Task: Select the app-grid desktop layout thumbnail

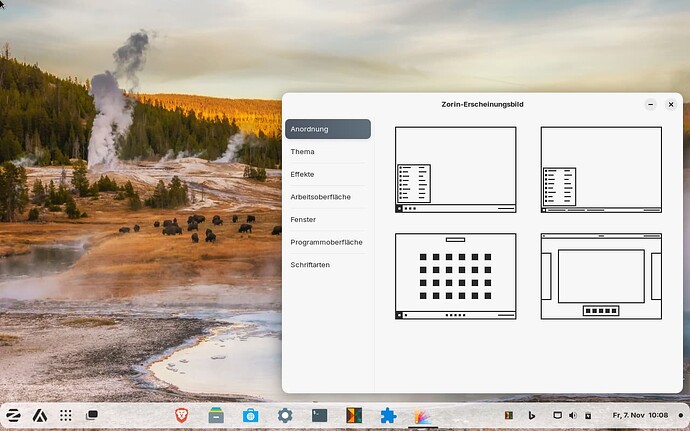Action: point(455,276)
